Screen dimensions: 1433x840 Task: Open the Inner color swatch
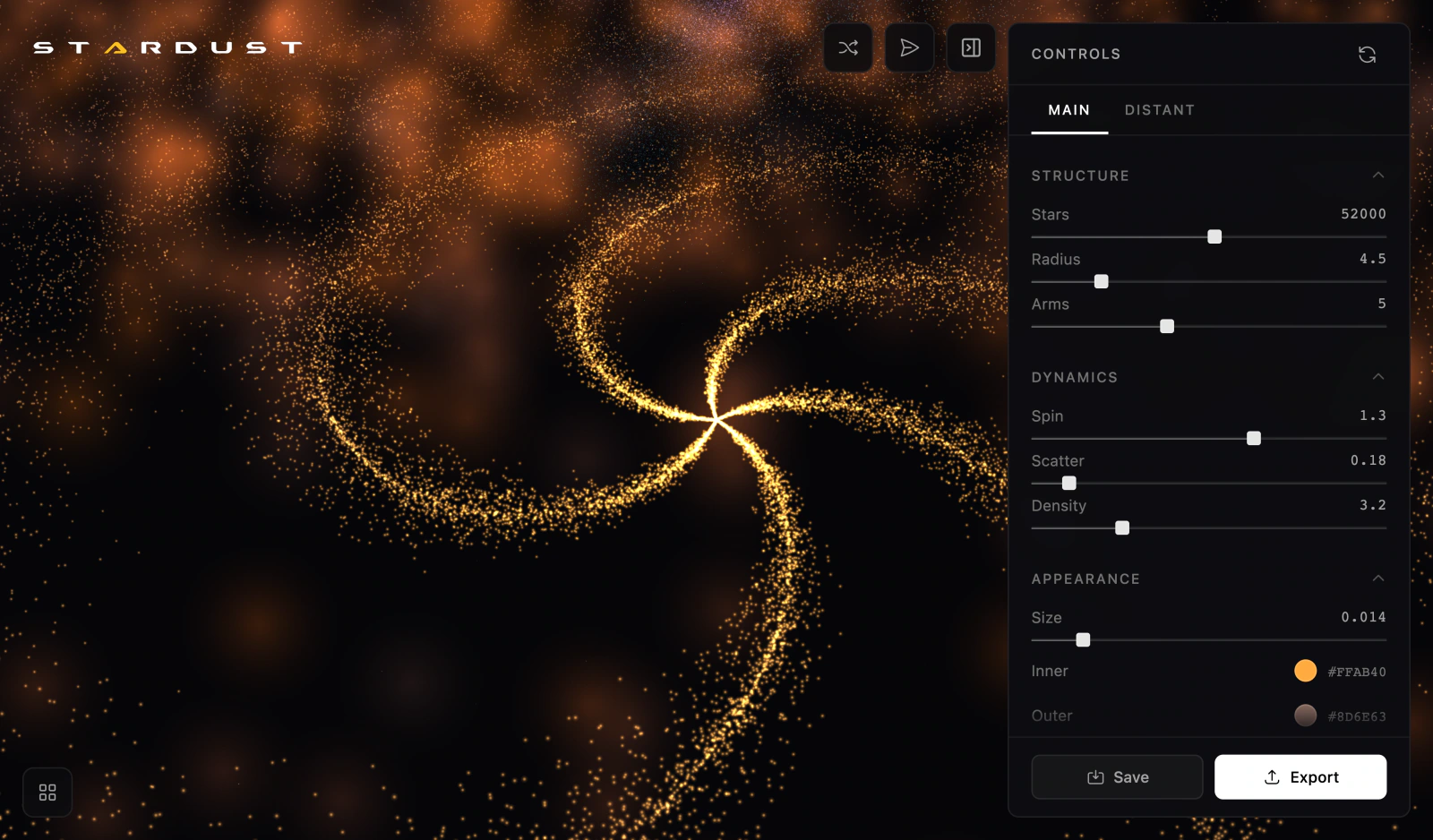(x=1306, y=671)
